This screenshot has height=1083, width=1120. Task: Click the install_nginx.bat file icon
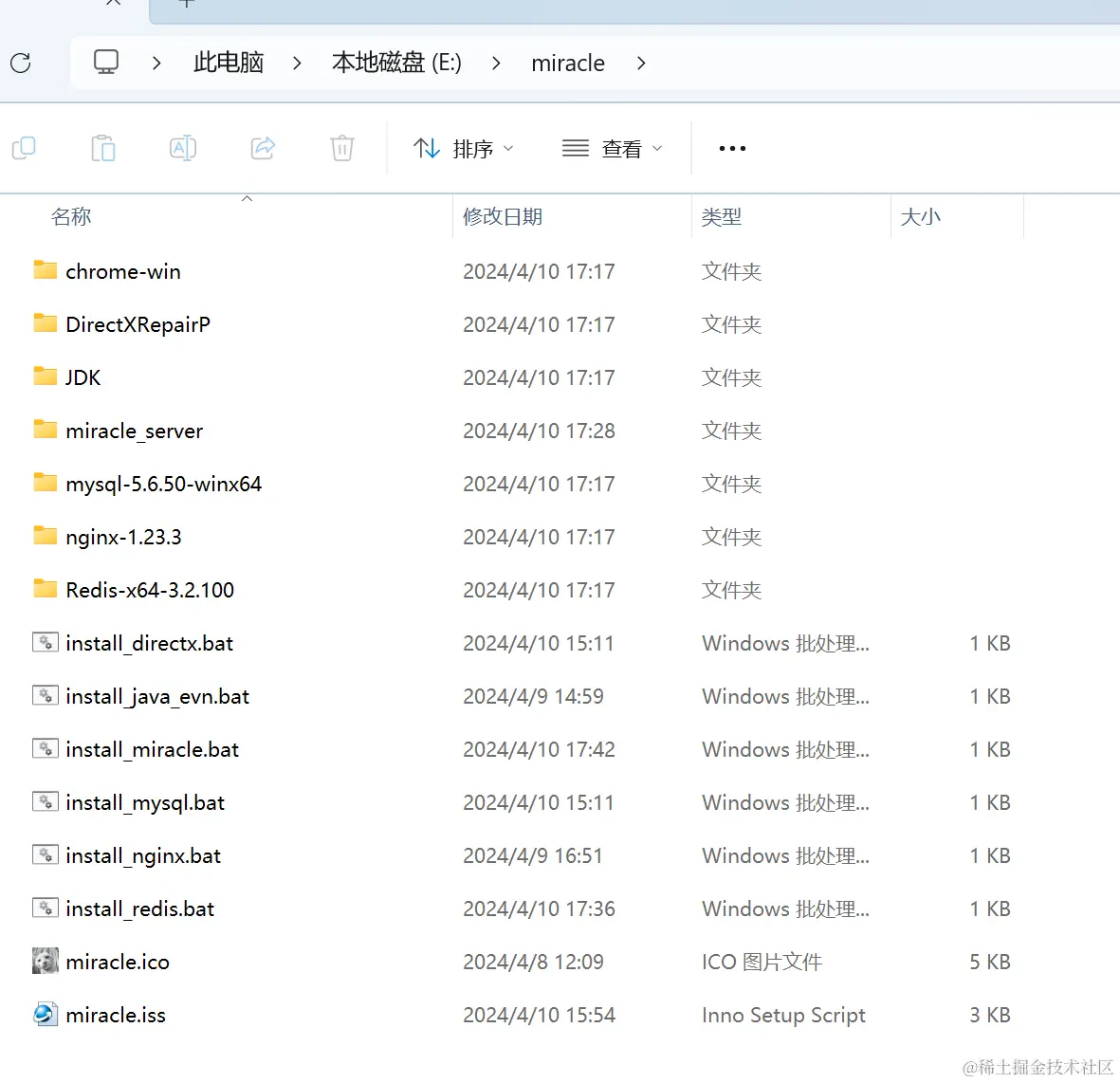point(45,854)
